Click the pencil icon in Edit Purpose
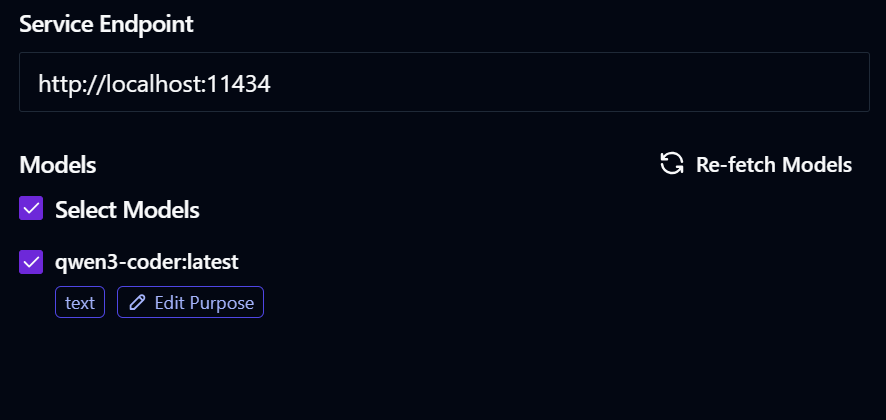 tap(137, 303)
